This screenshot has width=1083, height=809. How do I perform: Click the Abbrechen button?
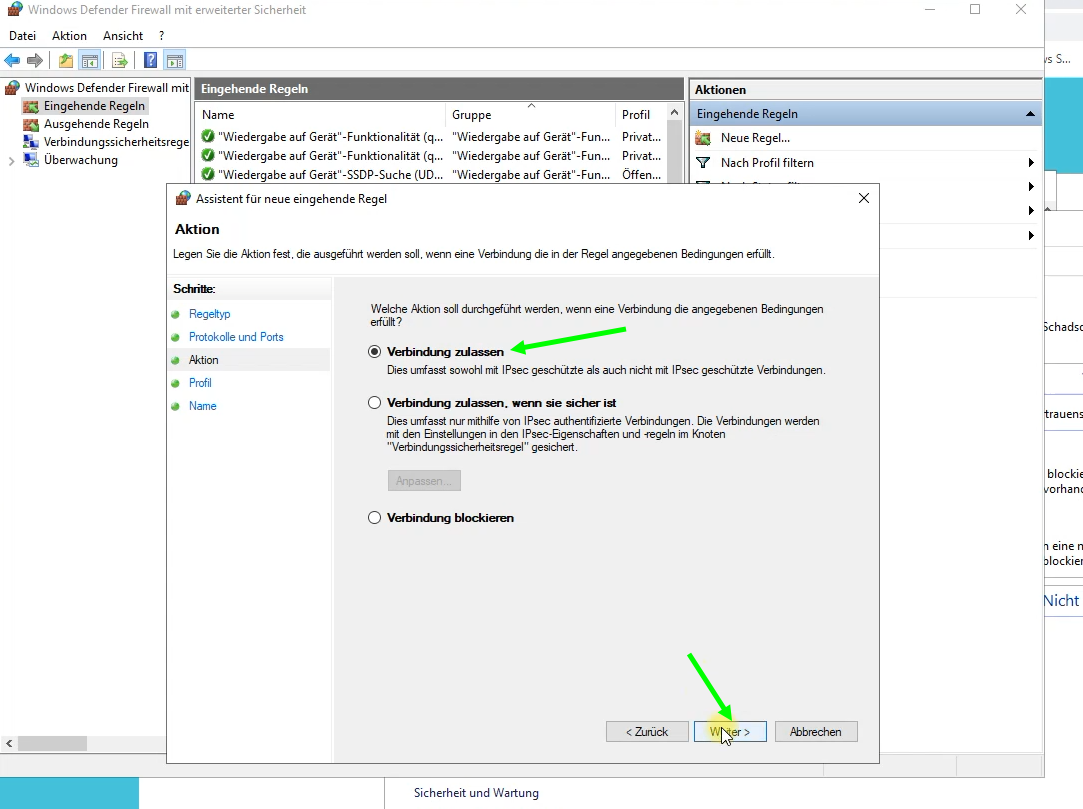click(816, 732)
